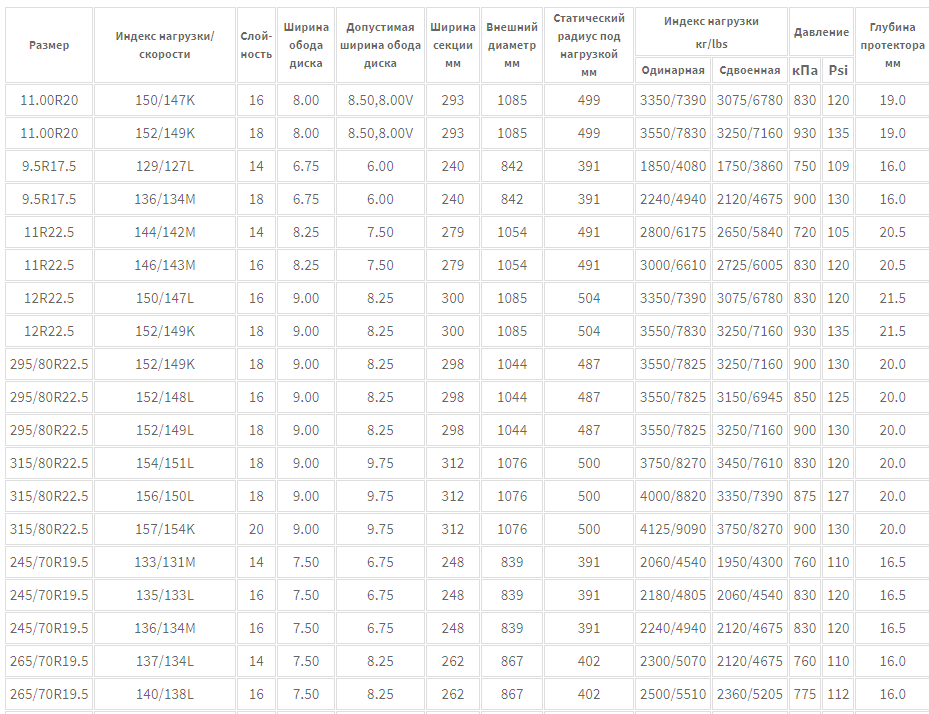This screenshot has width=929, height=714.
Task: Click size cell 9.5R17.5 with 129/127L
Action: [x=49, y=167]
